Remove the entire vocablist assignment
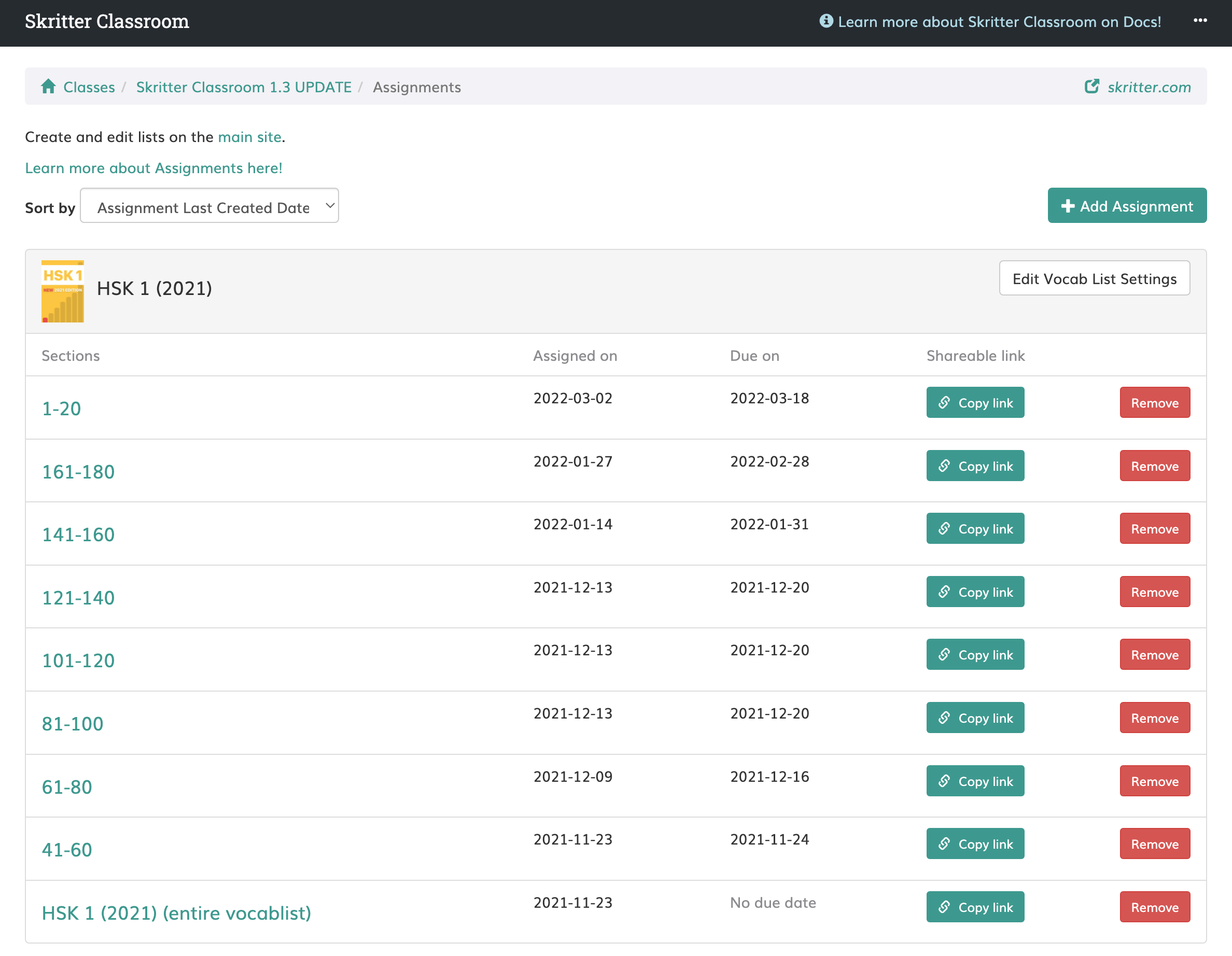 click(1155, 906)
